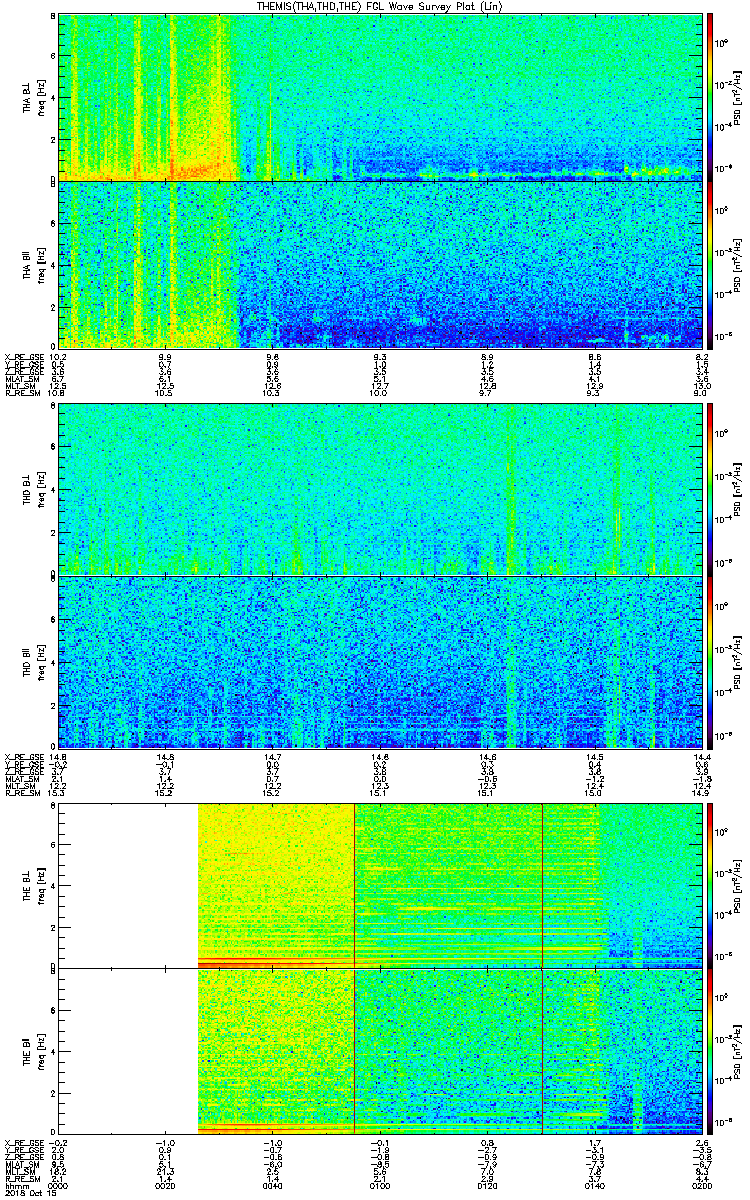Viewport: 750px width, 1200px height.
Task: Click inside the THA B⊥ spectrogram panel
Action: point(380,96)
